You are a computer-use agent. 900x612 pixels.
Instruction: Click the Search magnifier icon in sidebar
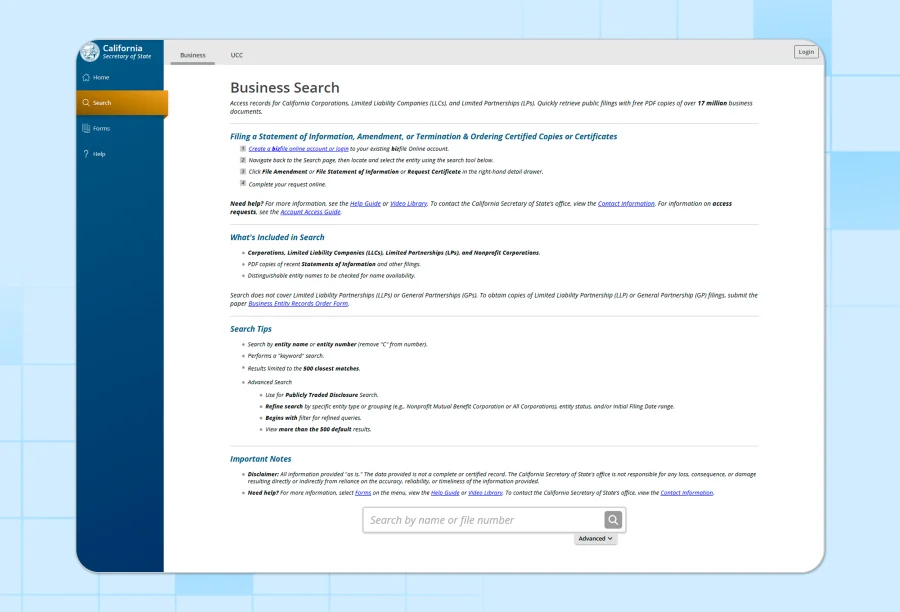86,103
